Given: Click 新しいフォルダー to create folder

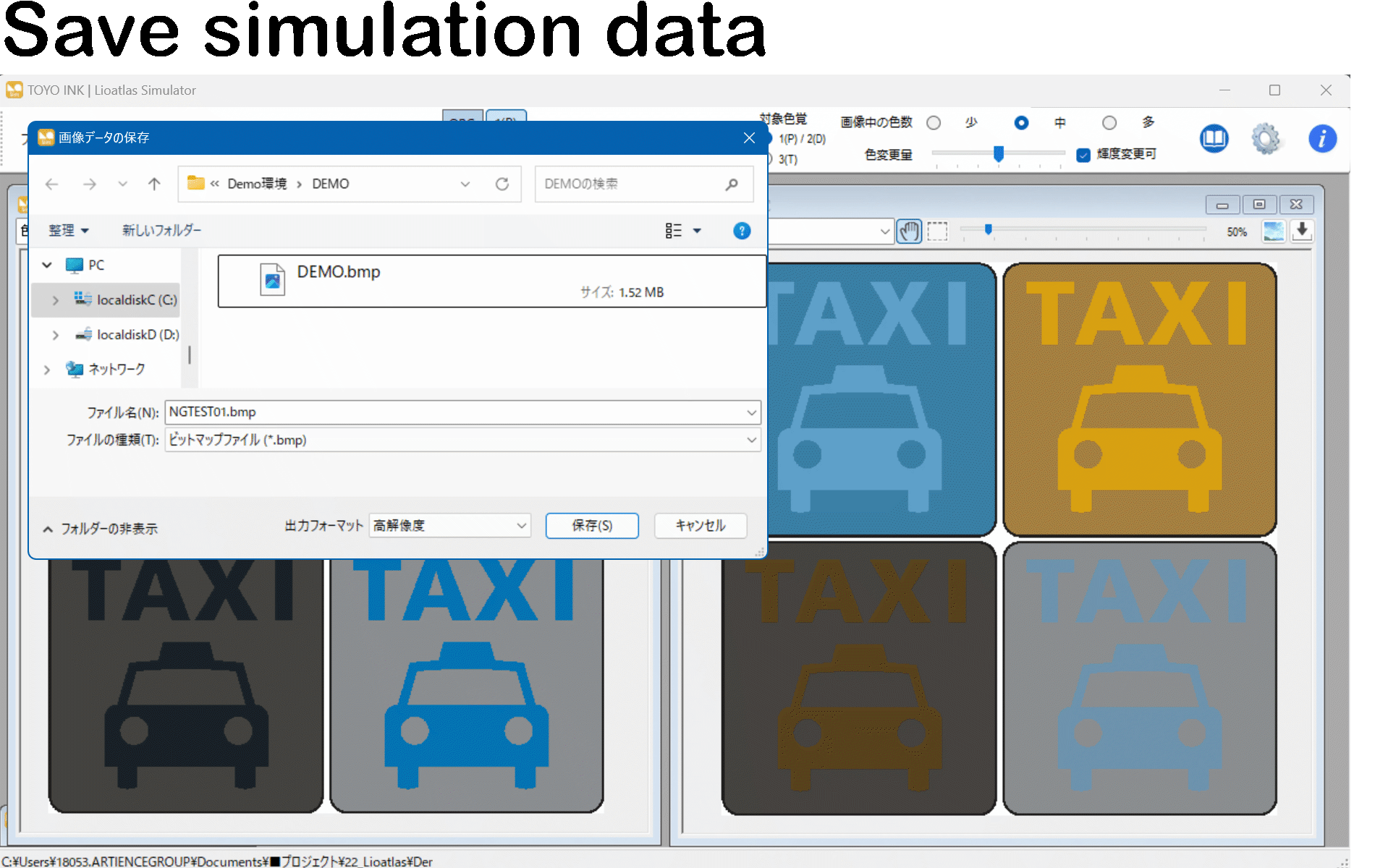Looking at the screenshot, I should tap(161, 231).
